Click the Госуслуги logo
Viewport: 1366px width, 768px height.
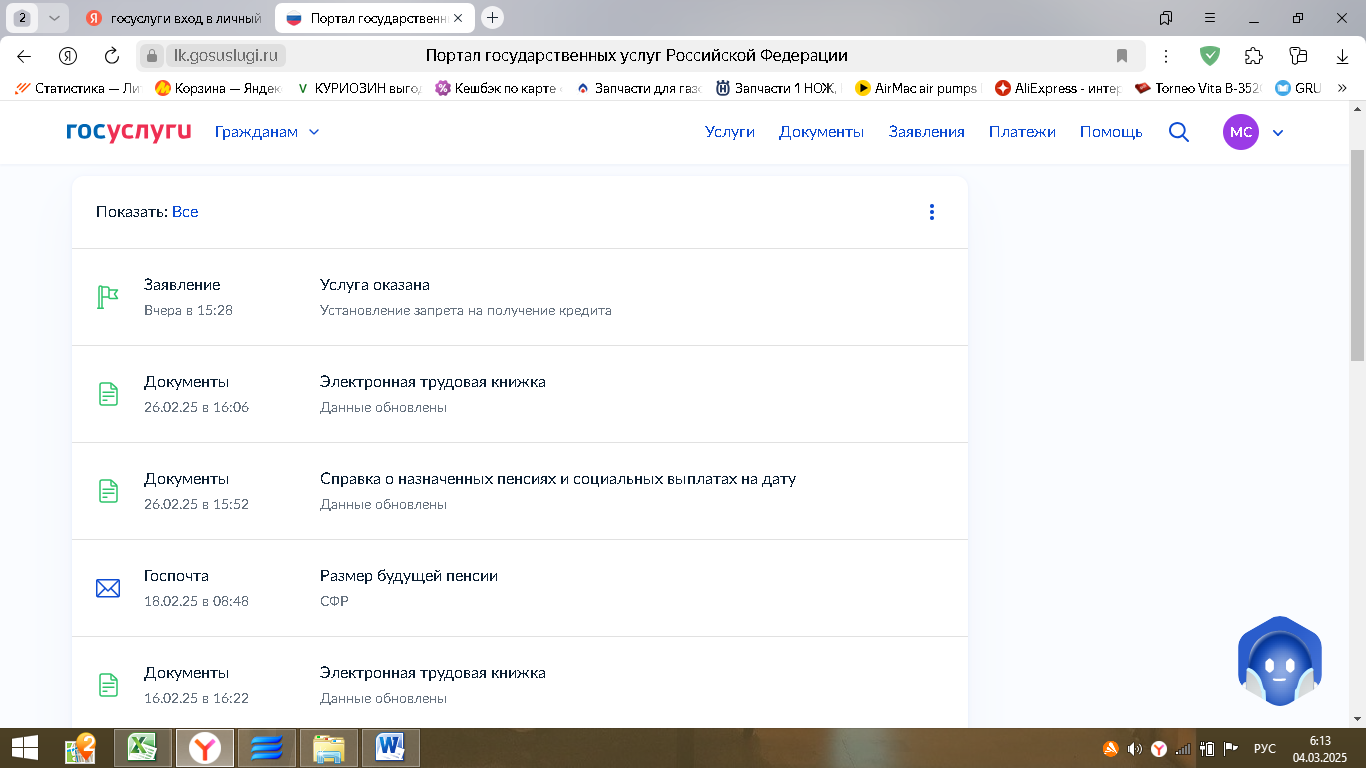[128, 132]
